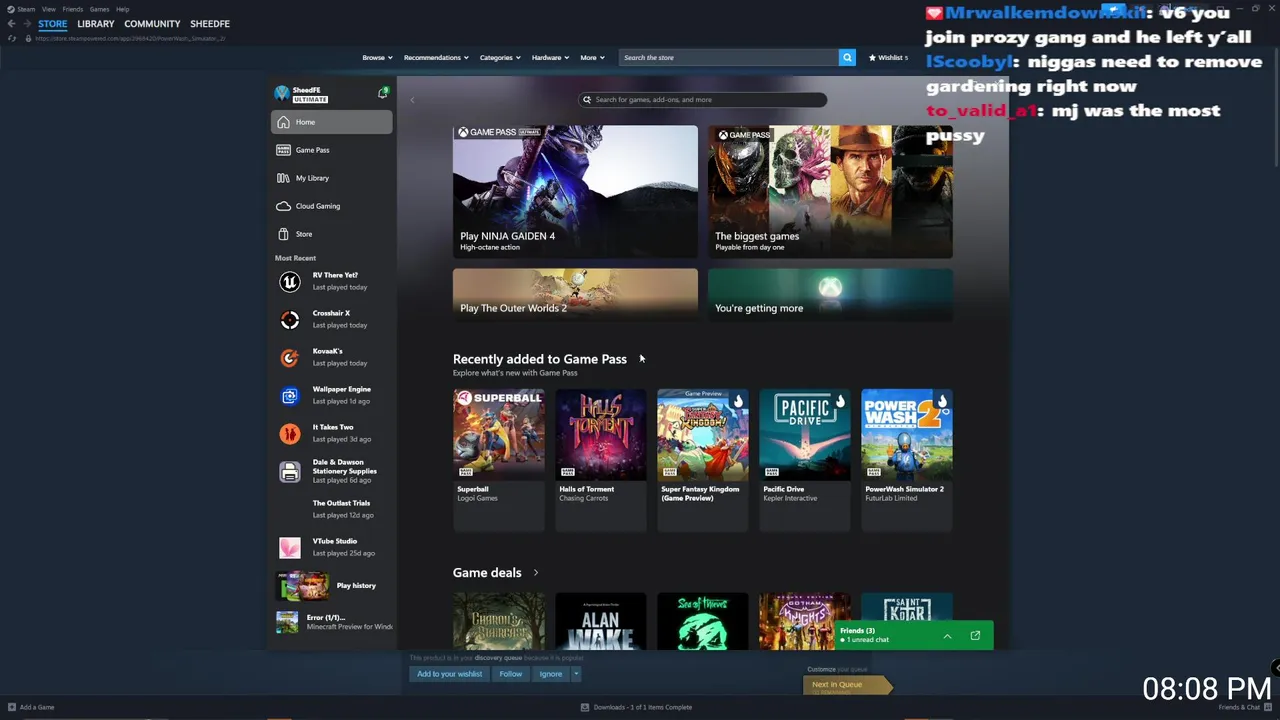
Task: Open Xbox notifications bell
Action: click(x=382, y=93)
